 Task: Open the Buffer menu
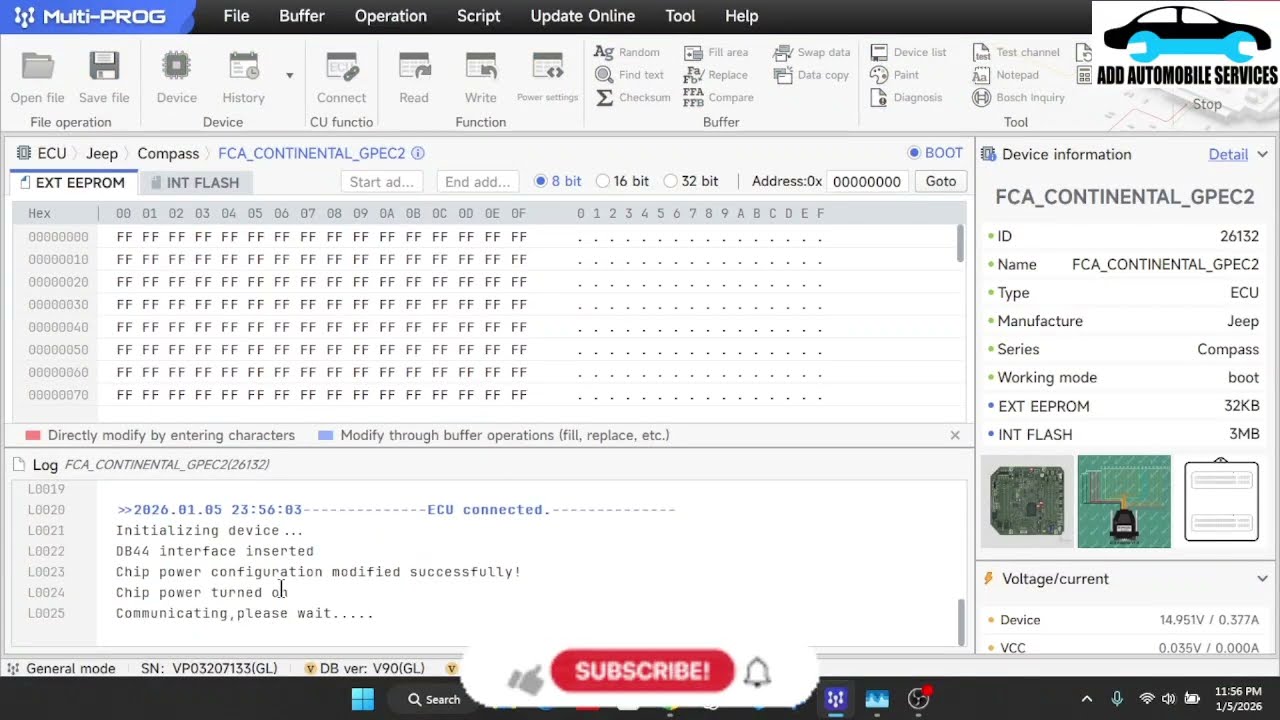[302, 16]
